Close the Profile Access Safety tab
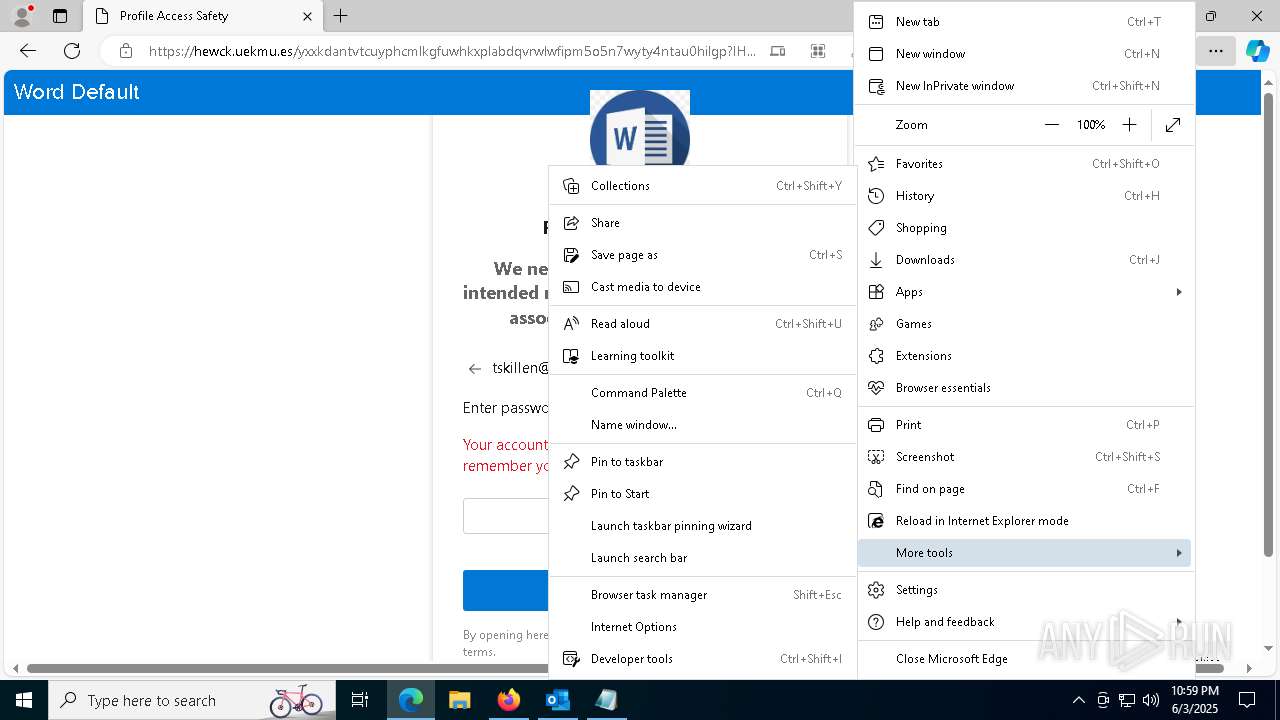Image resolution: width=1280 pixels, height=720 pixels. pos(308,16)
